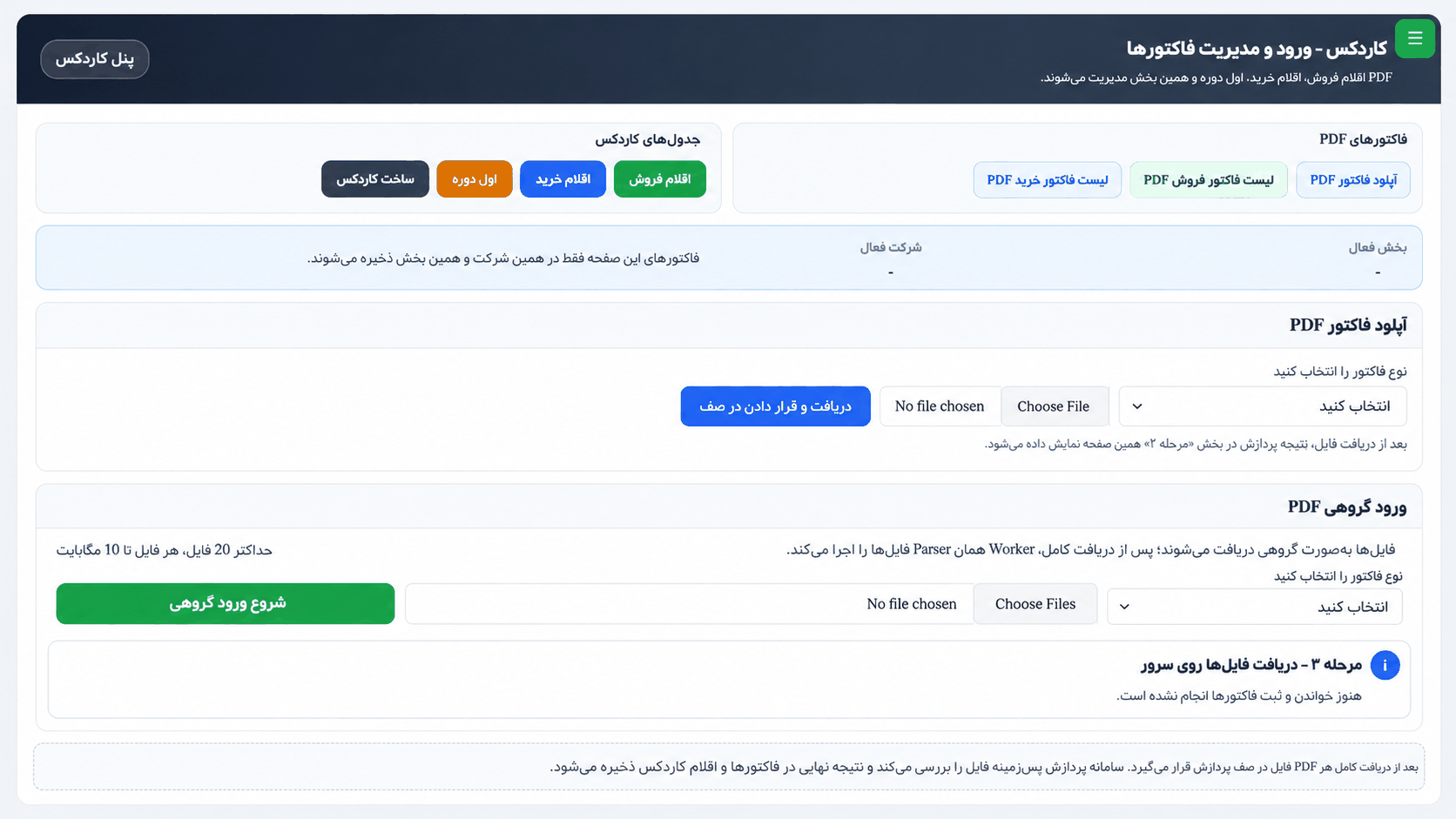
Task: Click the ورود گروهی PDF section heading
Action: (1347, 507)
